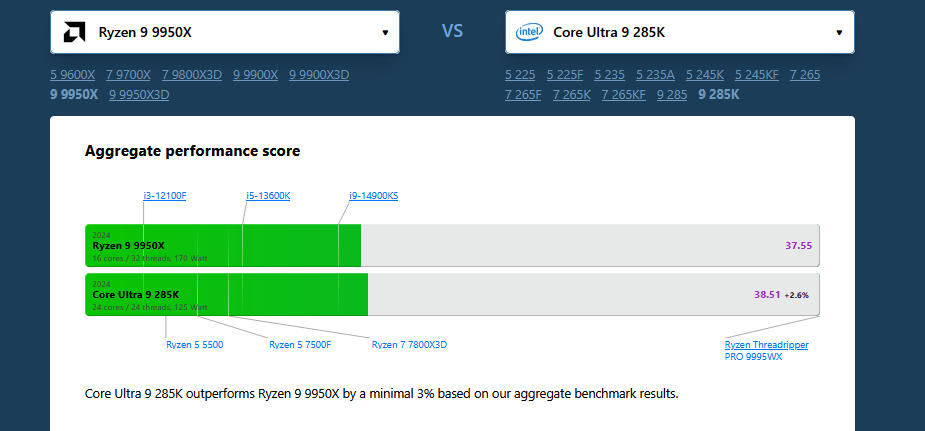This screenshot has width=925, height=431.
Task: Open the i5-13600K reference link
Action: point(268,196)
